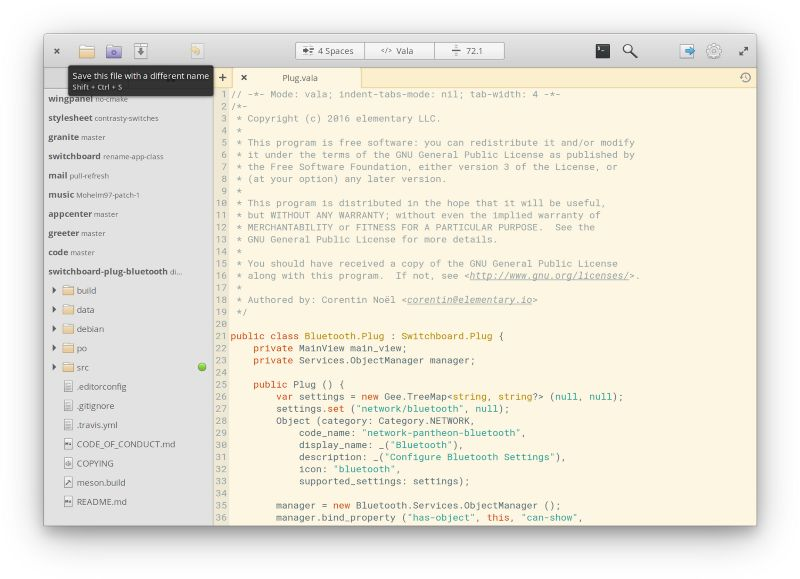Toggle the terminal panel
The image size is (800, 579).
[602, 49]
